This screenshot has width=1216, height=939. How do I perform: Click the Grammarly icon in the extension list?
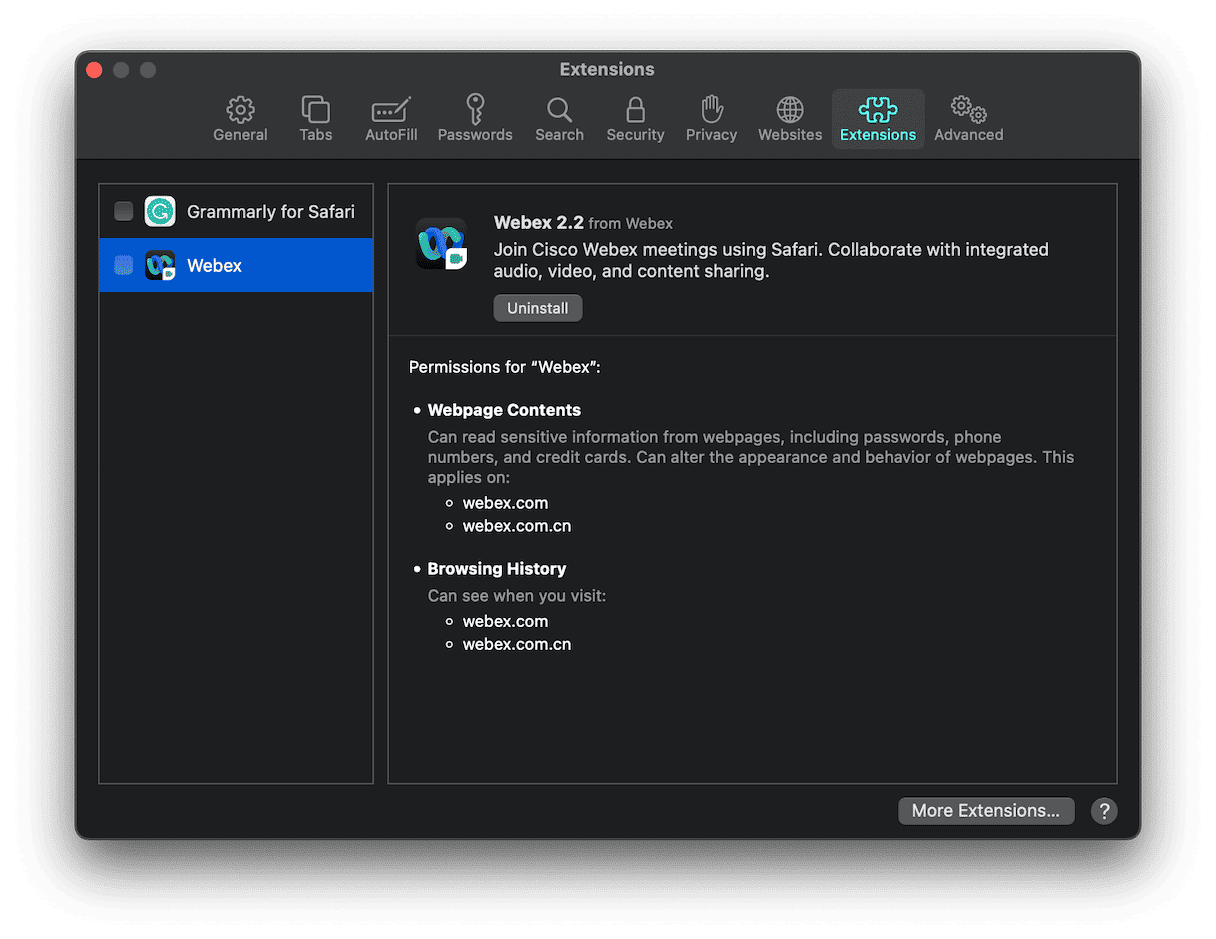[160, 211]
